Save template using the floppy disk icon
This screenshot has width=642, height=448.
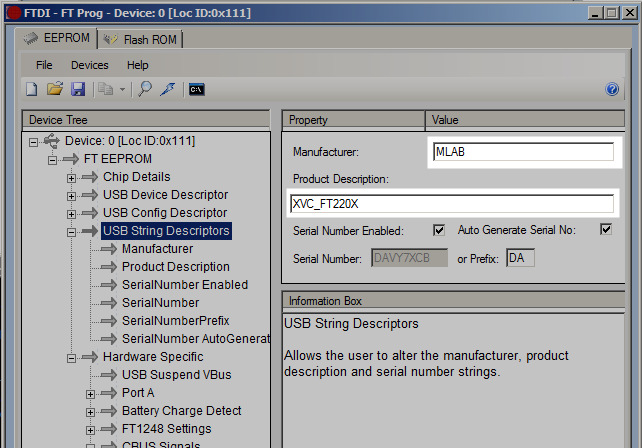pos(78,89)
